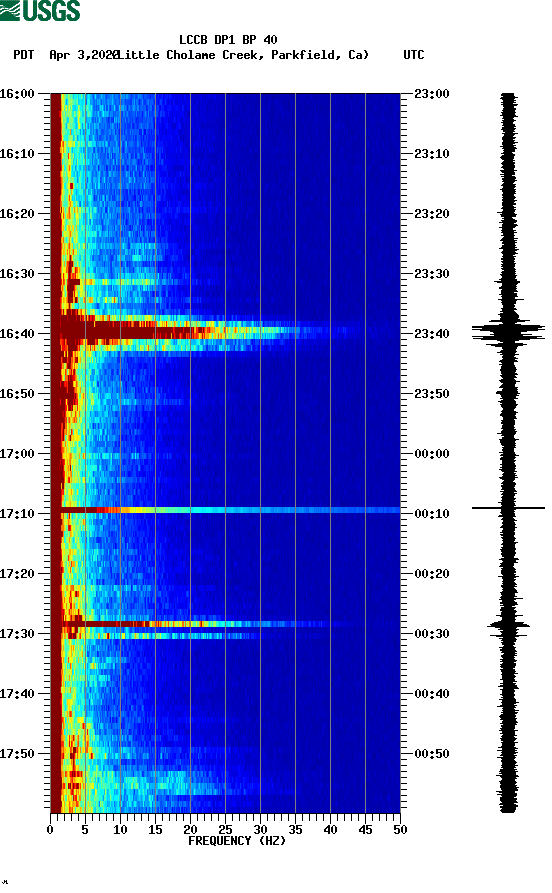This screenshot has height=893, width=552.
Task: Click the '20' frequency axis label
Action: tap(190, 830)
